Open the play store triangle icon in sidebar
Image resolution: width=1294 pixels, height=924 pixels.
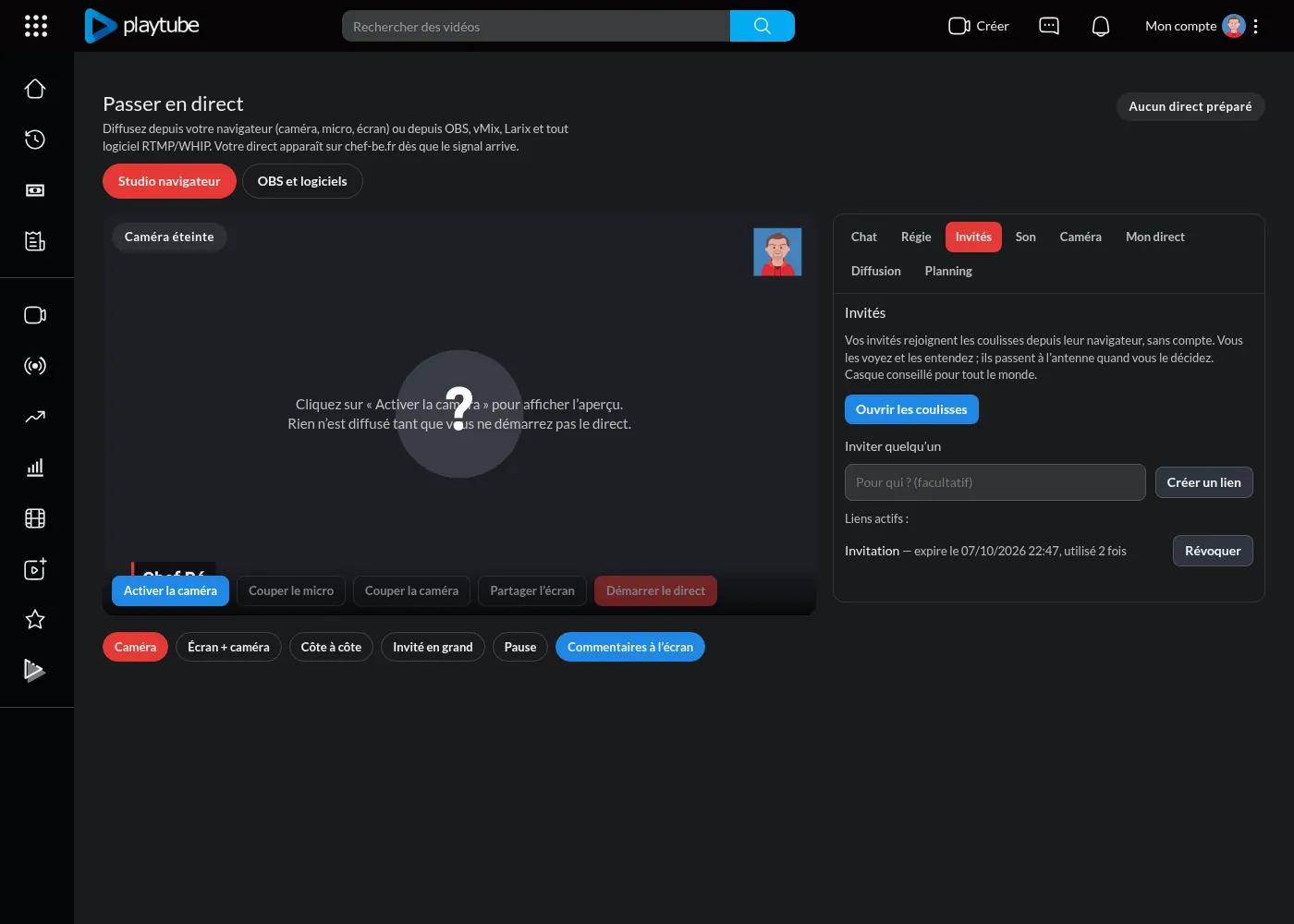click(34, 670)
